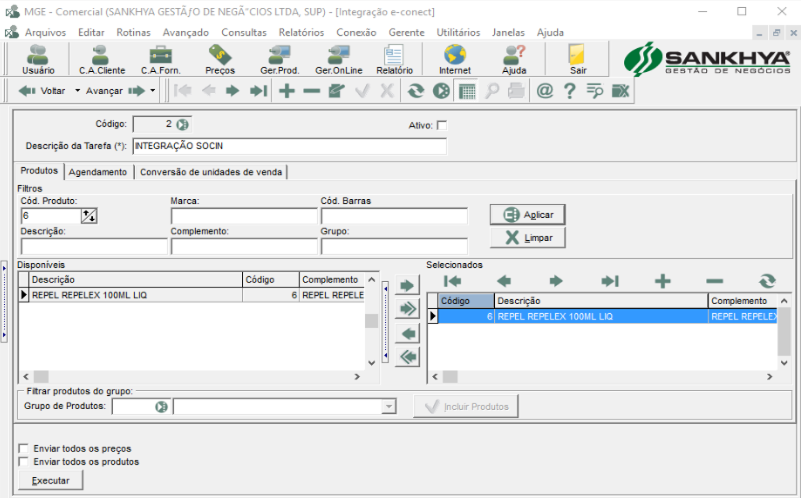Open C.A.Cliente from the toolbar
The image size is (801, 498).
click(102, 59)
